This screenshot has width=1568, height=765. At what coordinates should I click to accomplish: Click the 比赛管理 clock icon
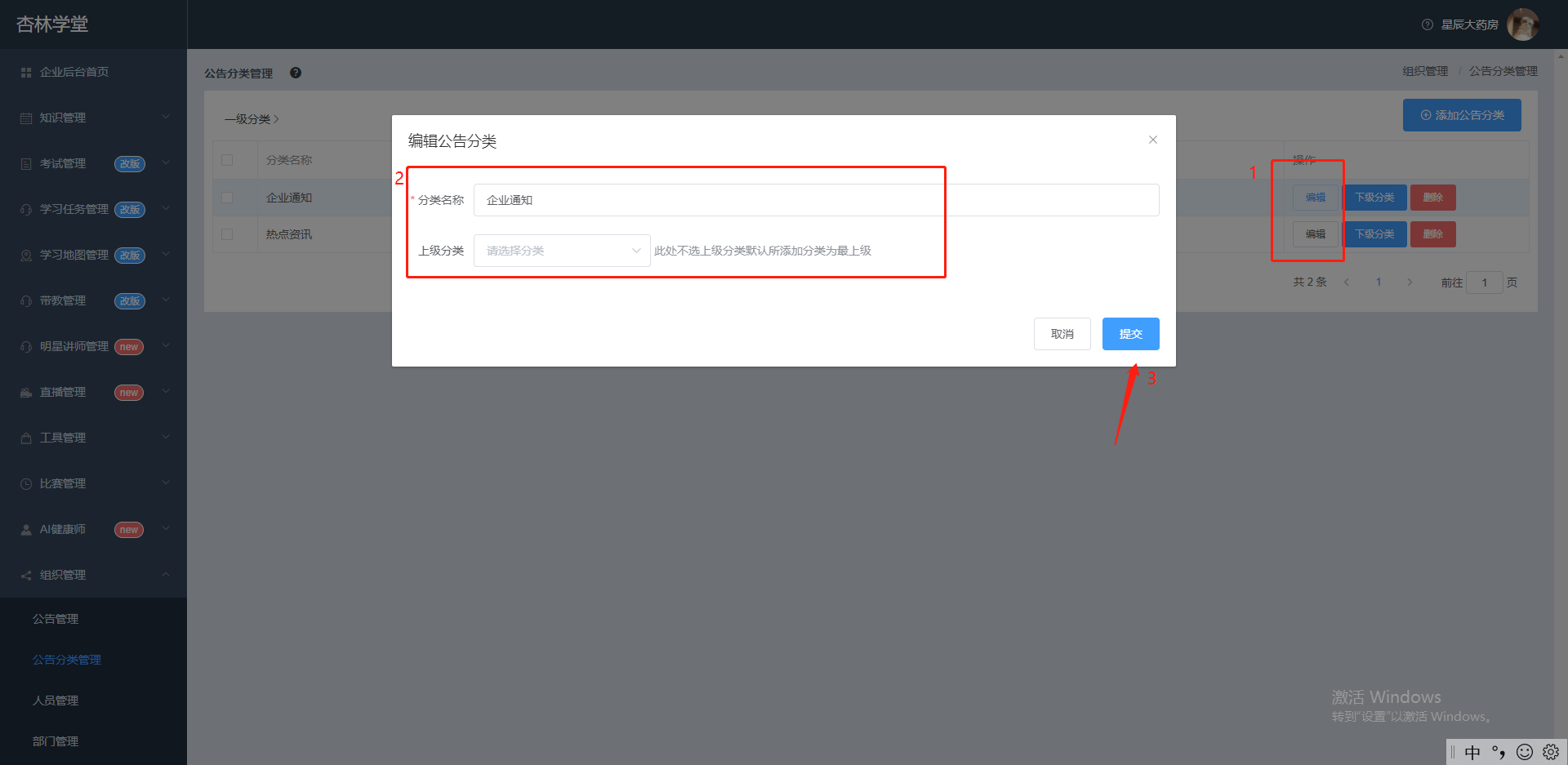click(26, 484)
